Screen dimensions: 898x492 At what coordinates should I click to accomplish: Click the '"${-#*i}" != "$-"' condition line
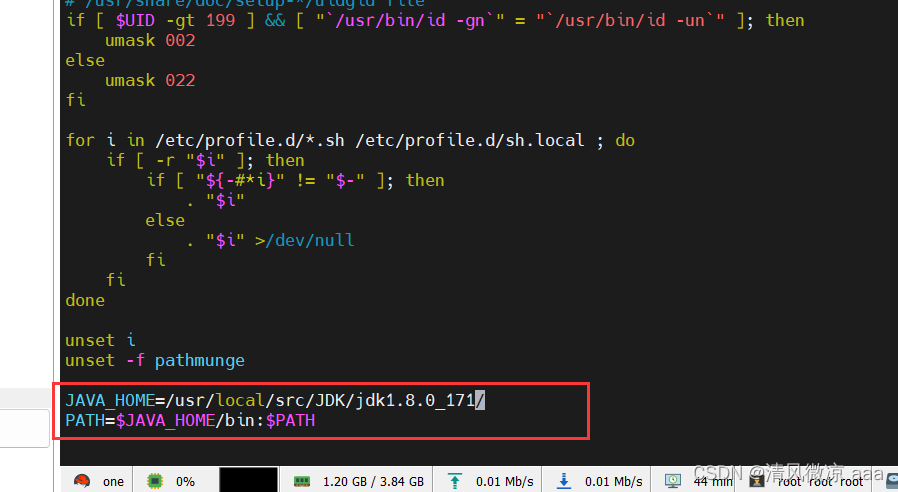[296, 180]
